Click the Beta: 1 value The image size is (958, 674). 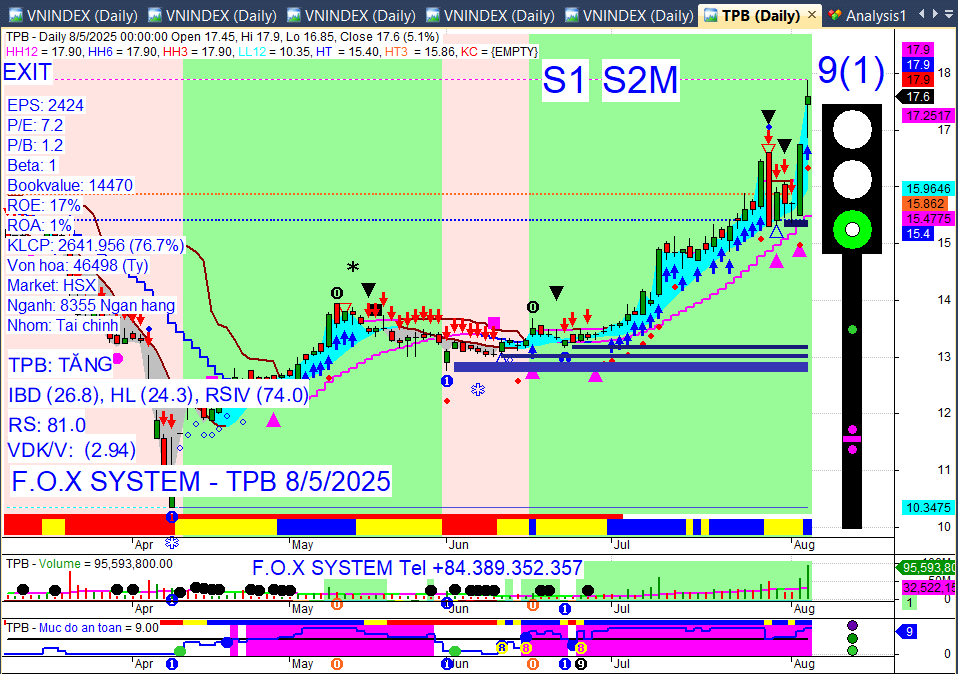coord(32,166)
